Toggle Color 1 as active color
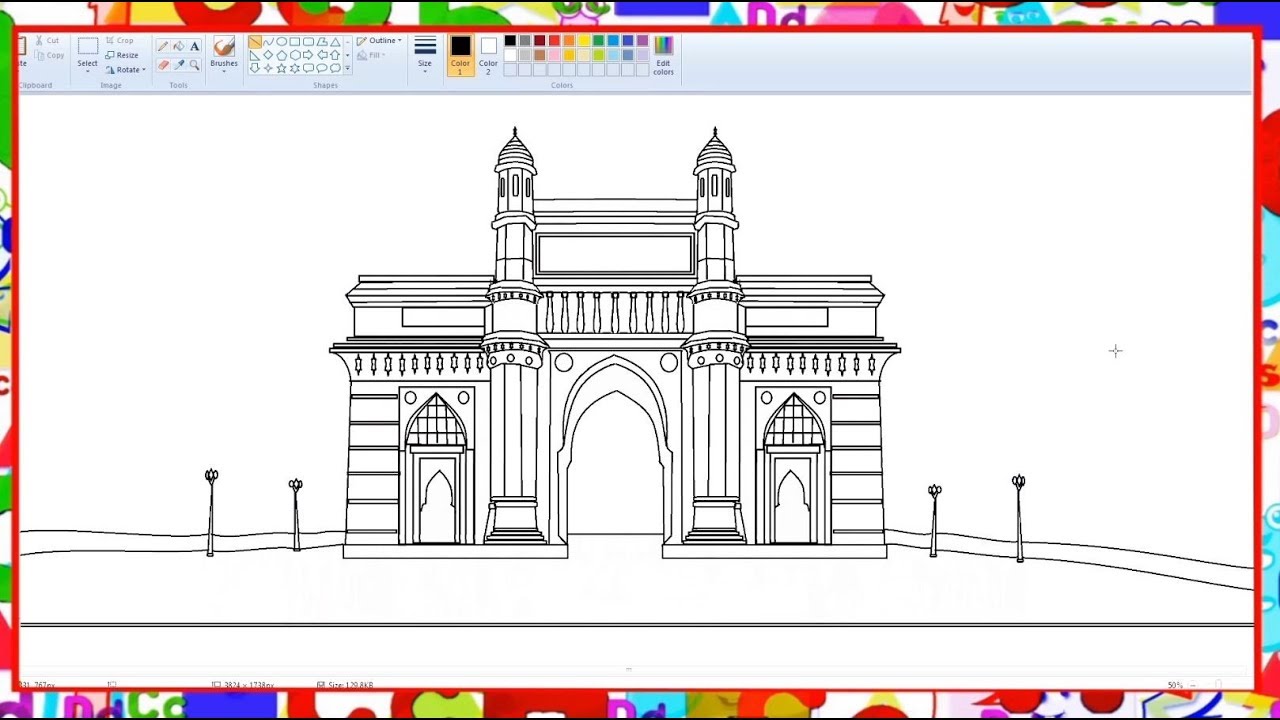 click(460, 54)
